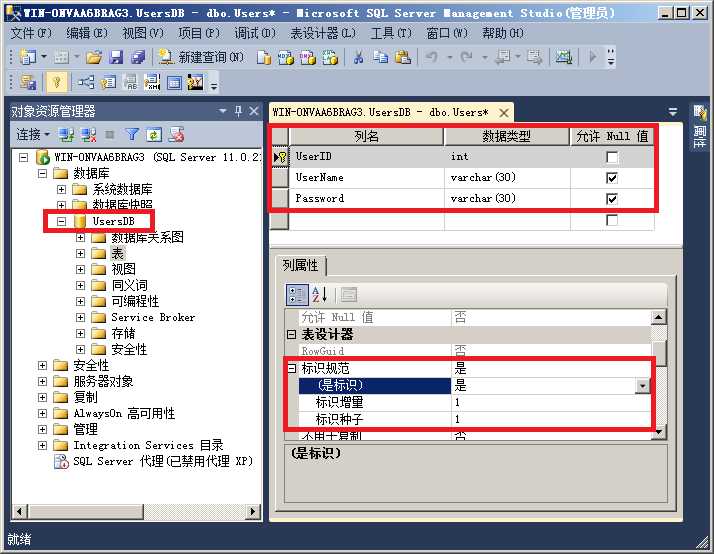Open the 视图(V) menu
Image resolution: width=714 pixels, height=554 pixels.
(143, 33)
